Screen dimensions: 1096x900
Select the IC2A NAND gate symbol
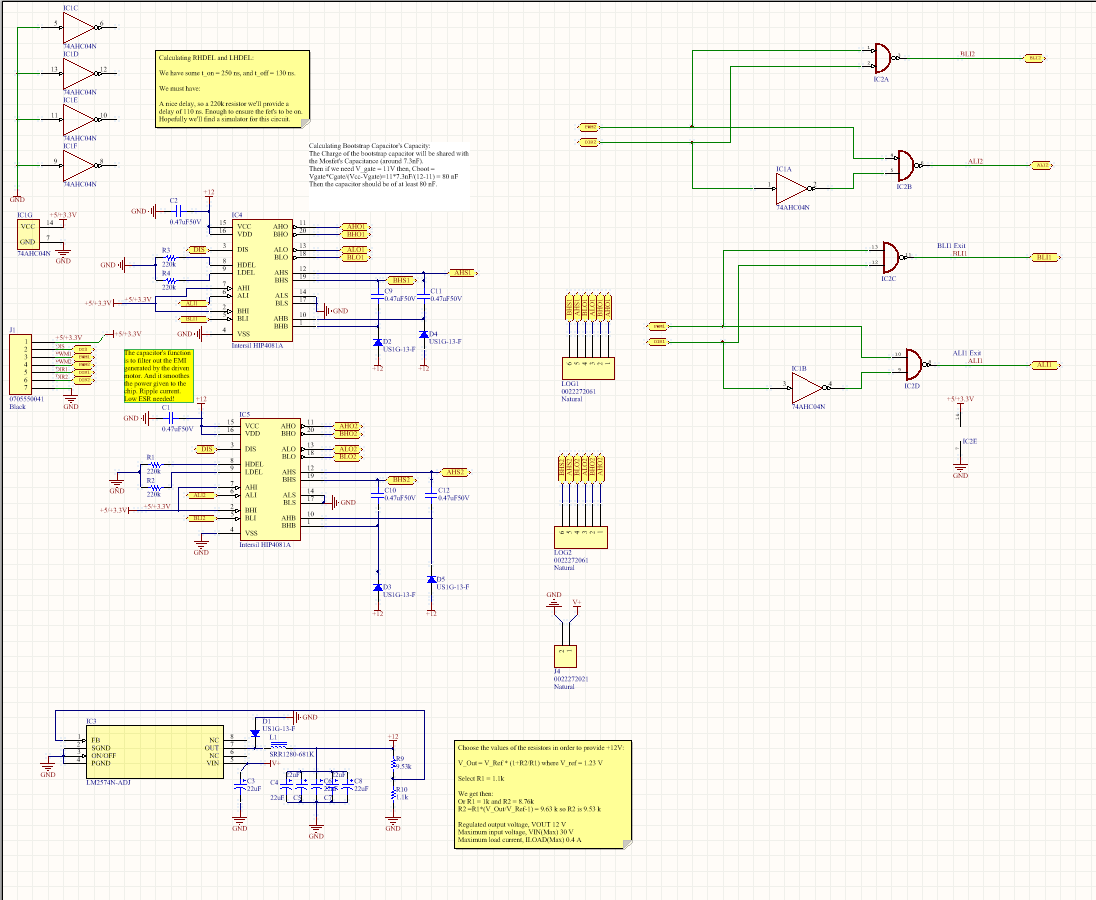click(x=882, y=58)
